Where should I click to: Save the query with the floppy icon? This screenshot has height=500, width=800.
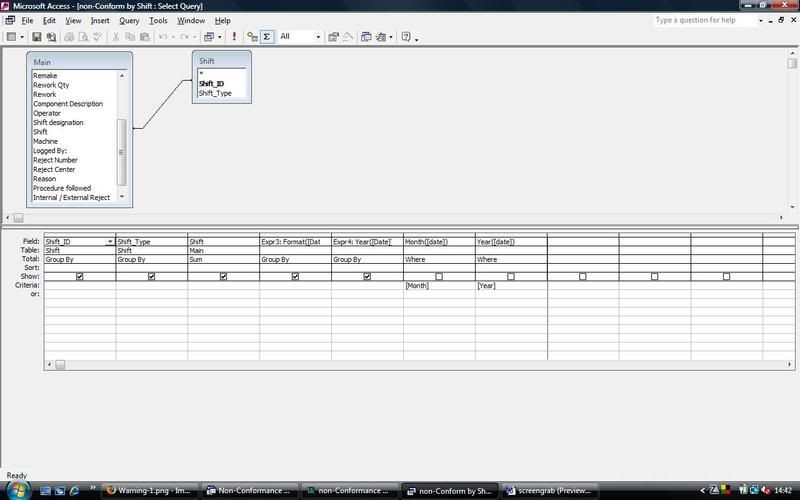(x=37, y=37)
